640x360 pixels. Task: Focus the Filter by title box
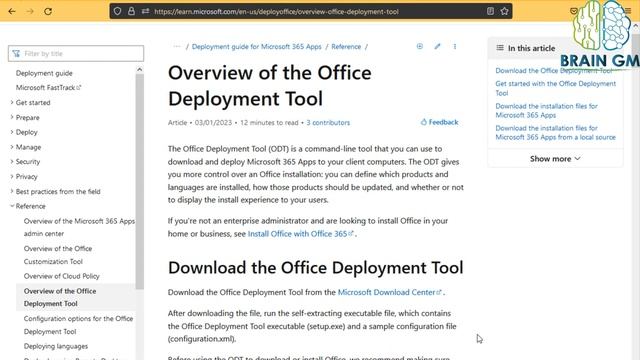(76, 53)
